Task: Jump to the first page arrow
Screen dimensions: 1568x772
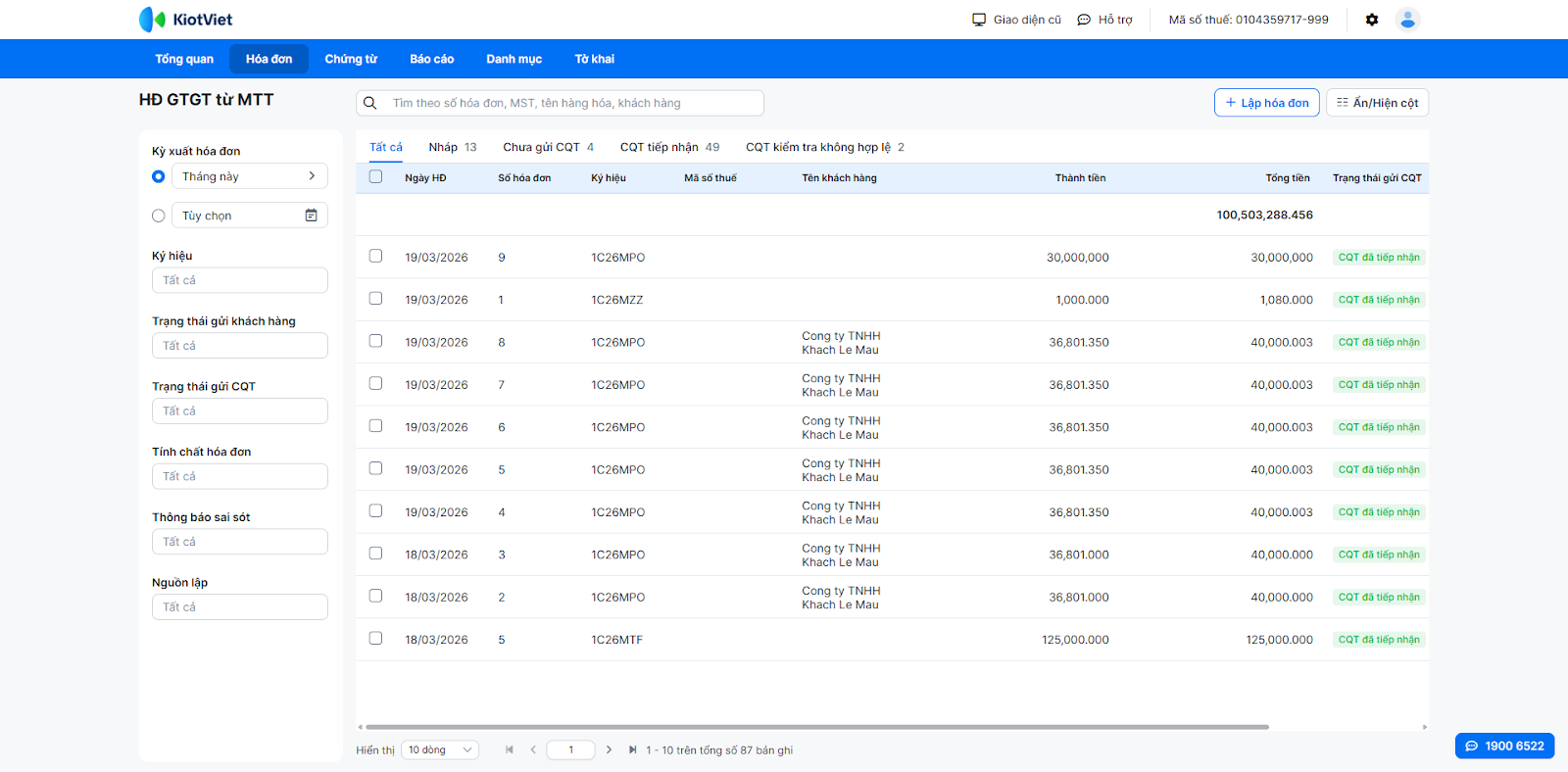Action: point(510,749)
